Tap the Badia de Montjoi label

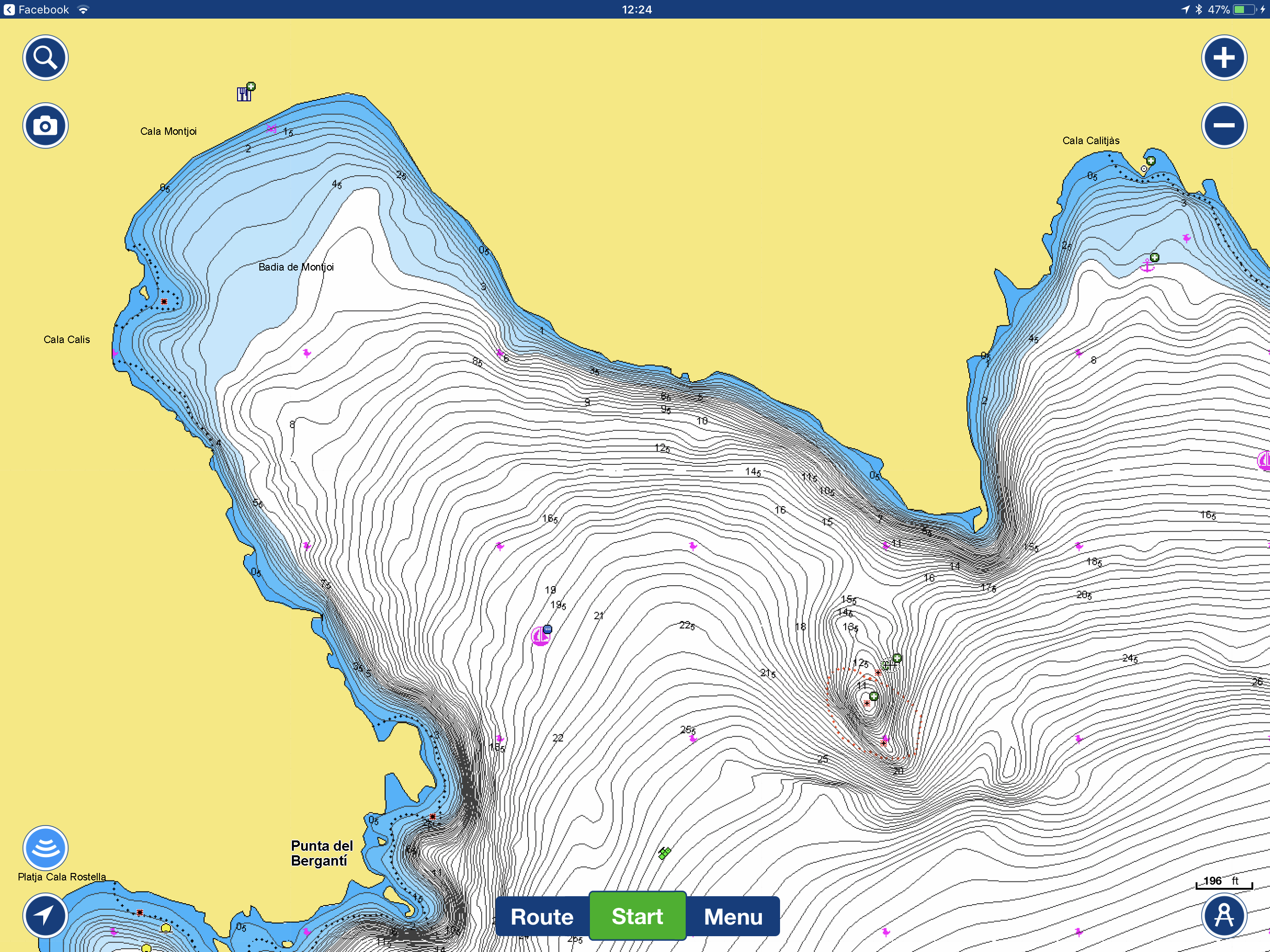coord(296,267)
